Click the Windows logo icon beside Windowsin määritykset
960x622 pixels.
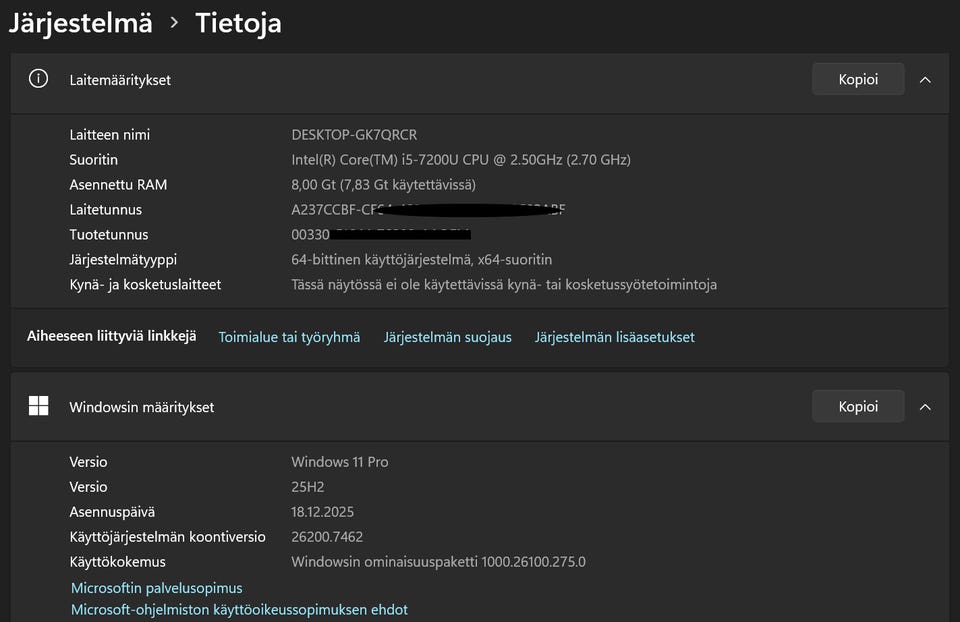pos(38,406)
